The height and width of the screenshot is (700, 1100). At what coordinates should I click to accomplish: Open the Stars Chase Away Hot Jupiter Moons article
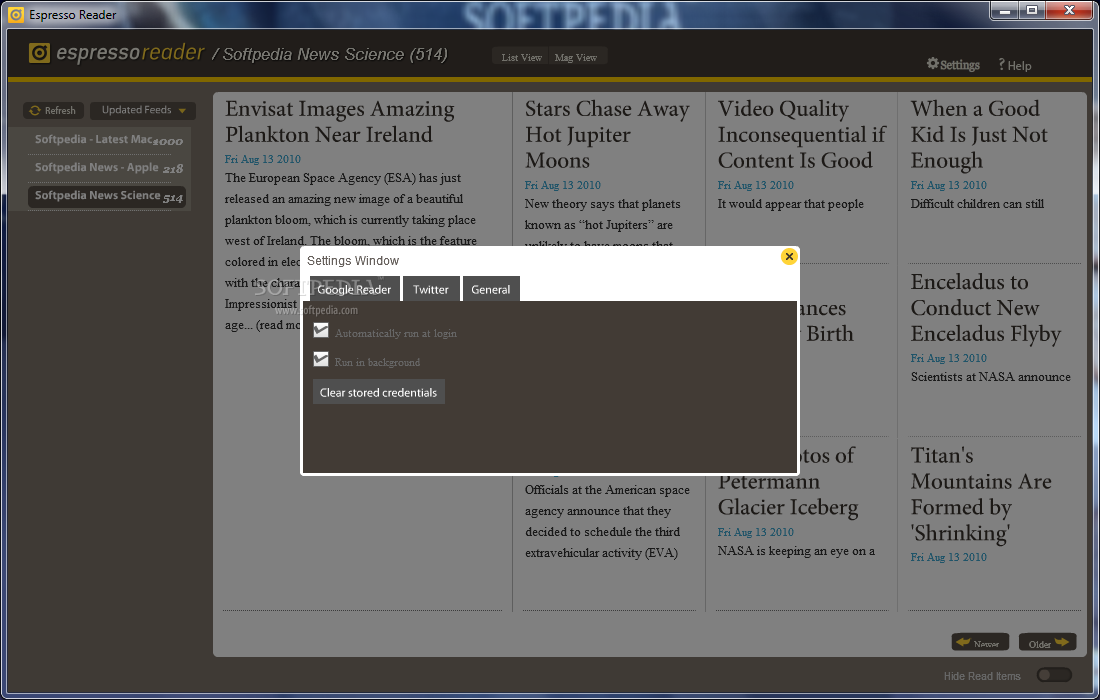[607, 134]
